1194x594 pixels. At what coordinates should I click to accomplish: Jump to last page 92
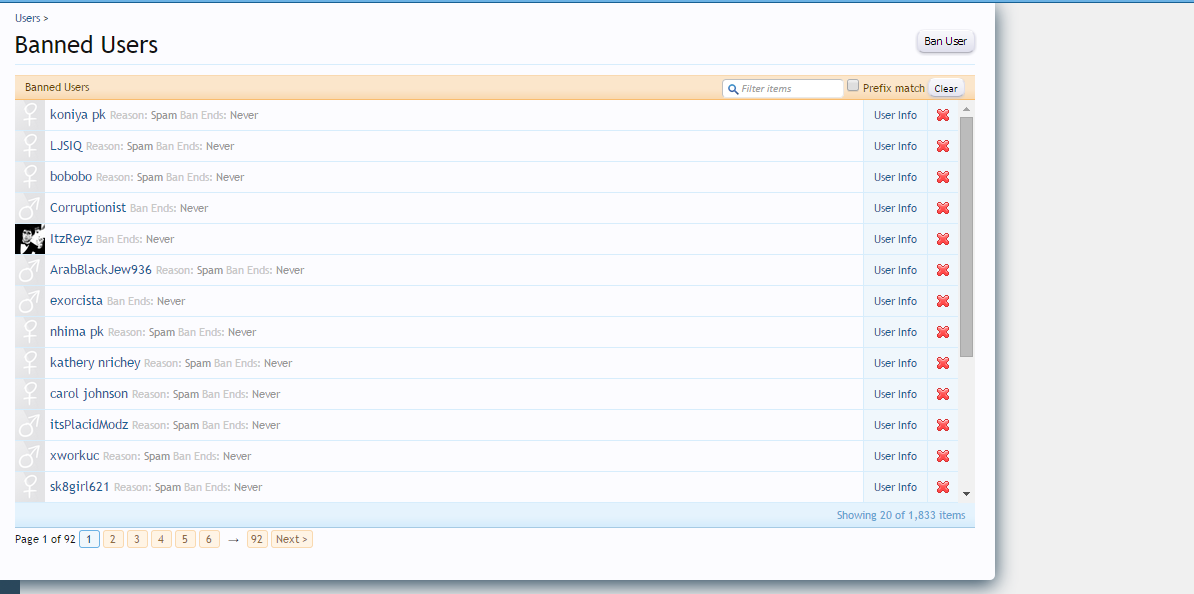[x=257, y=539]
